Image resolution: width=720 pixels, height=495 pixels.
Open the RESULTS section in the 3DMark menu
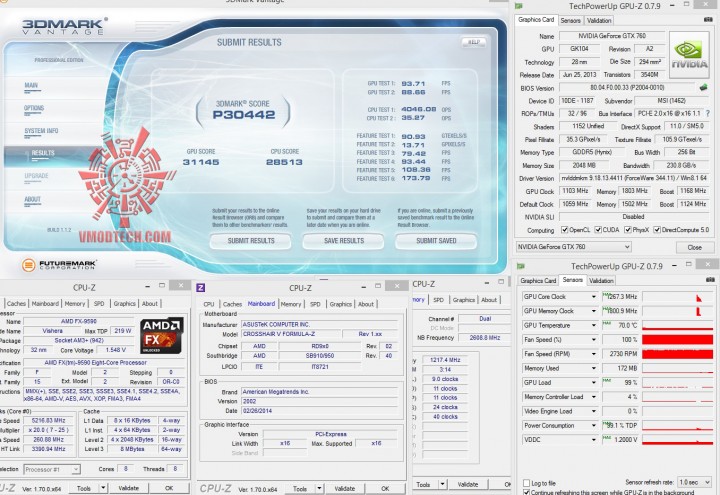(43, 153)
